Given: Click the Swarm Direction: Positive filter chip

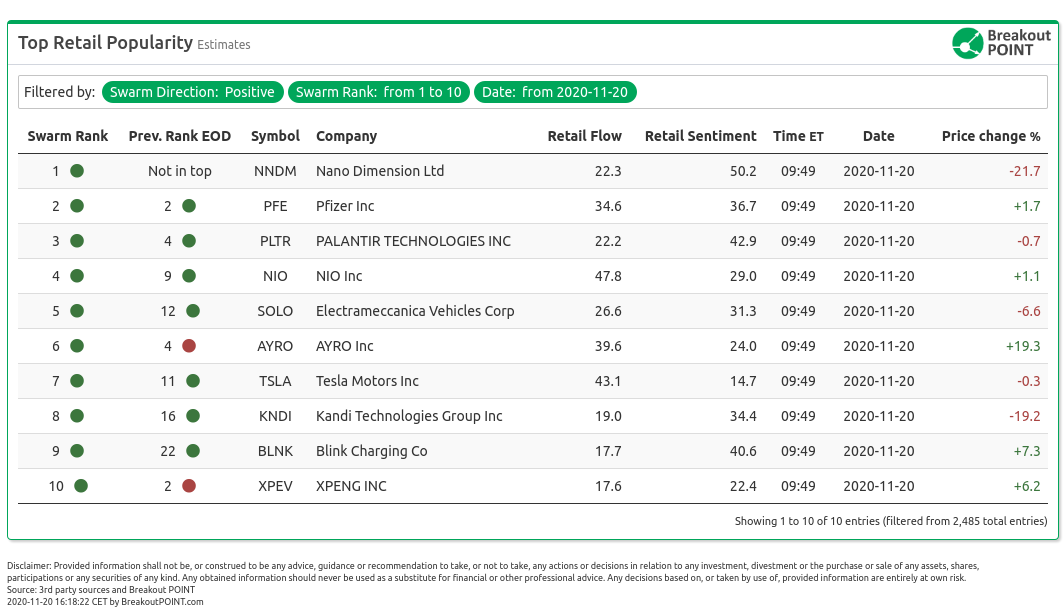Looking at the screenshot, I should pyautogui.click(x=193, y=92).
